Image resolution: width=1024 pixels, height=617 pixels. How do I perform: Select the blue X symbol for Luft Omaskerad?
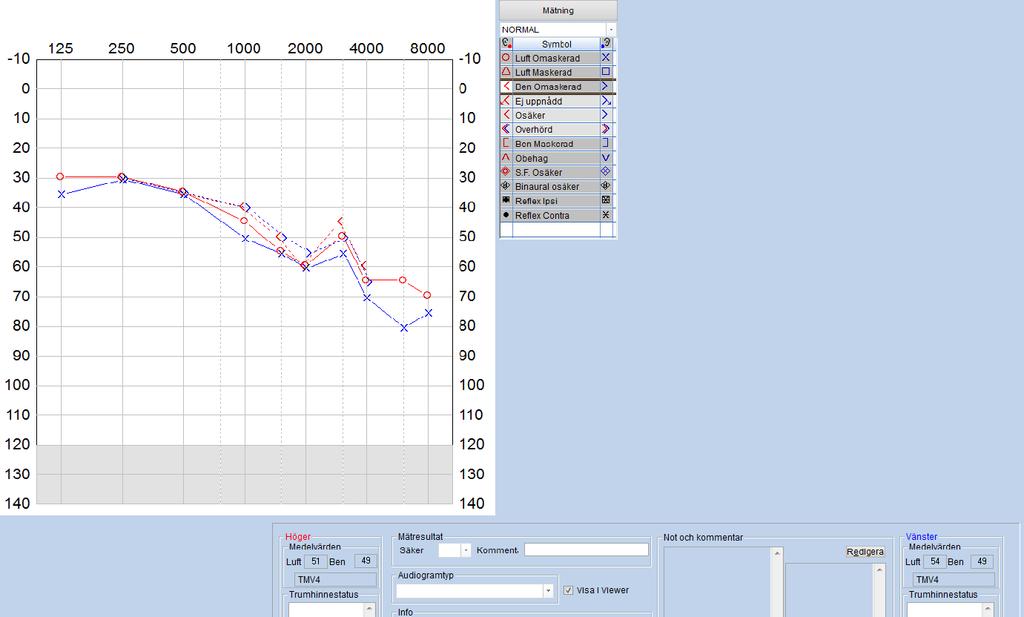pyautogui.click(x=606, y=57)
